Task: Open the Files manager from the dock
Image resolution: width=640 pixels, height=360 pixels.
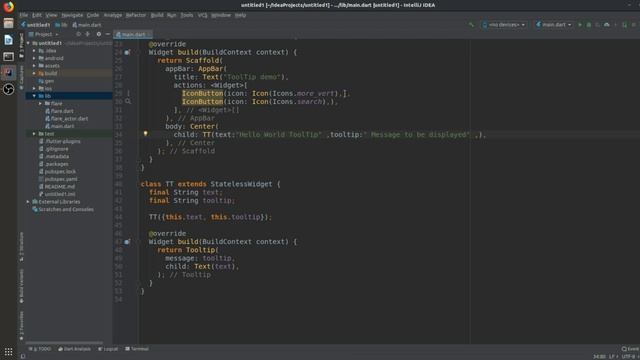Action: click(8, 23)
